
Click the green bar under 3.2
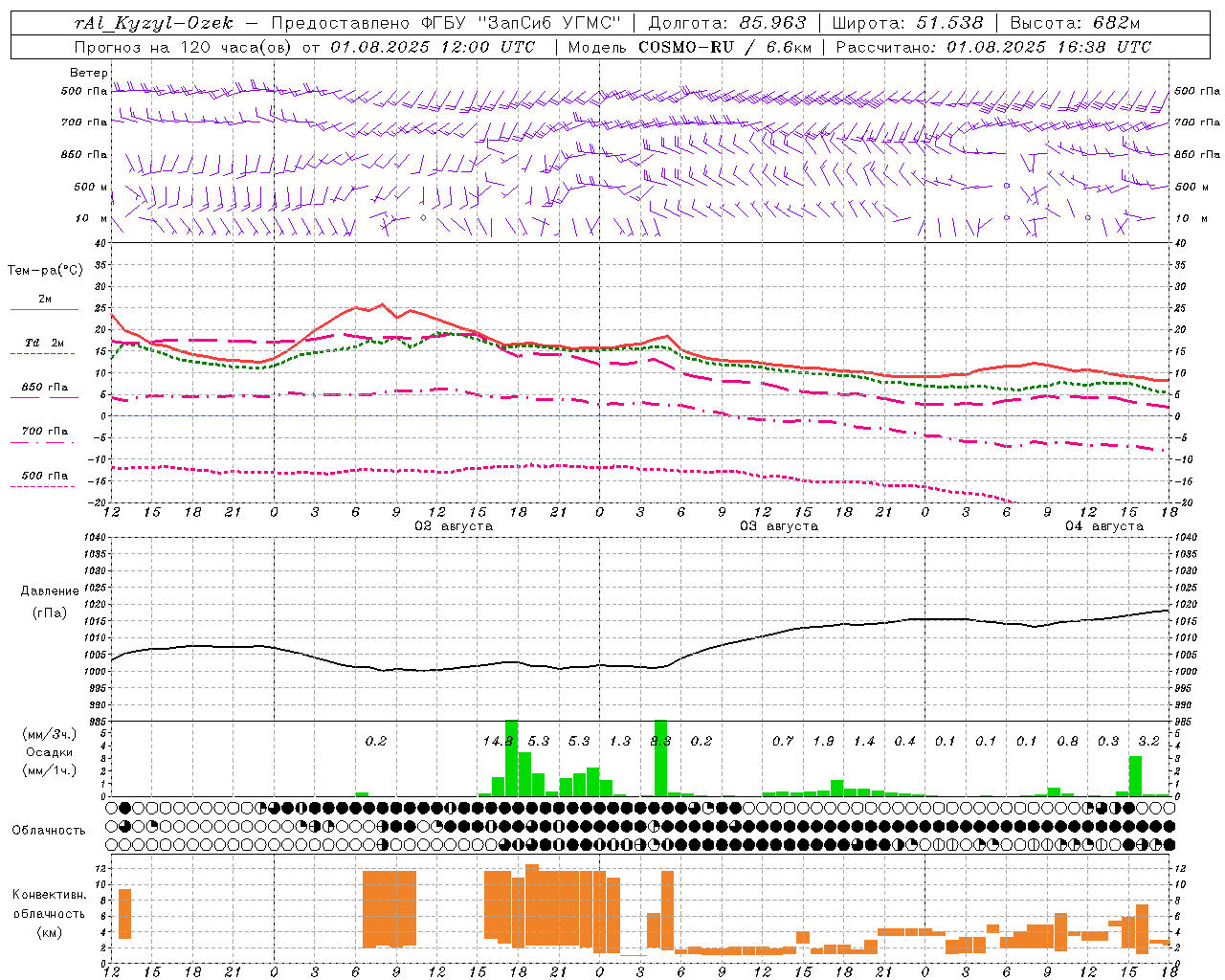(1135, 776)
